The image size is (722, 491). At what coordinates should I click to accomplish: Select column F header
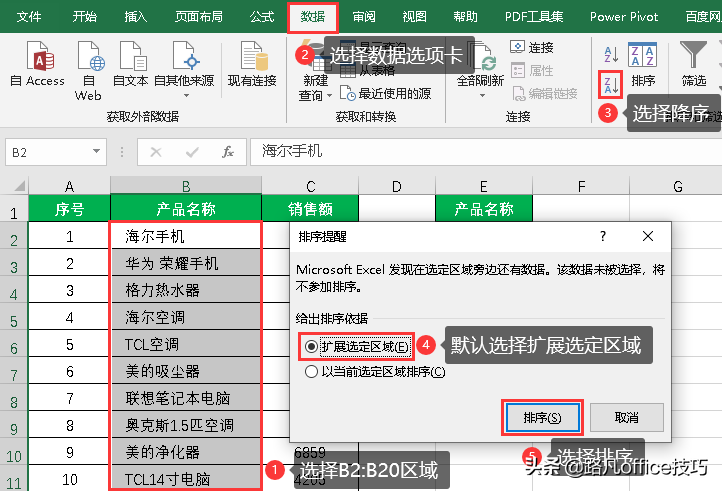(581, 186)
